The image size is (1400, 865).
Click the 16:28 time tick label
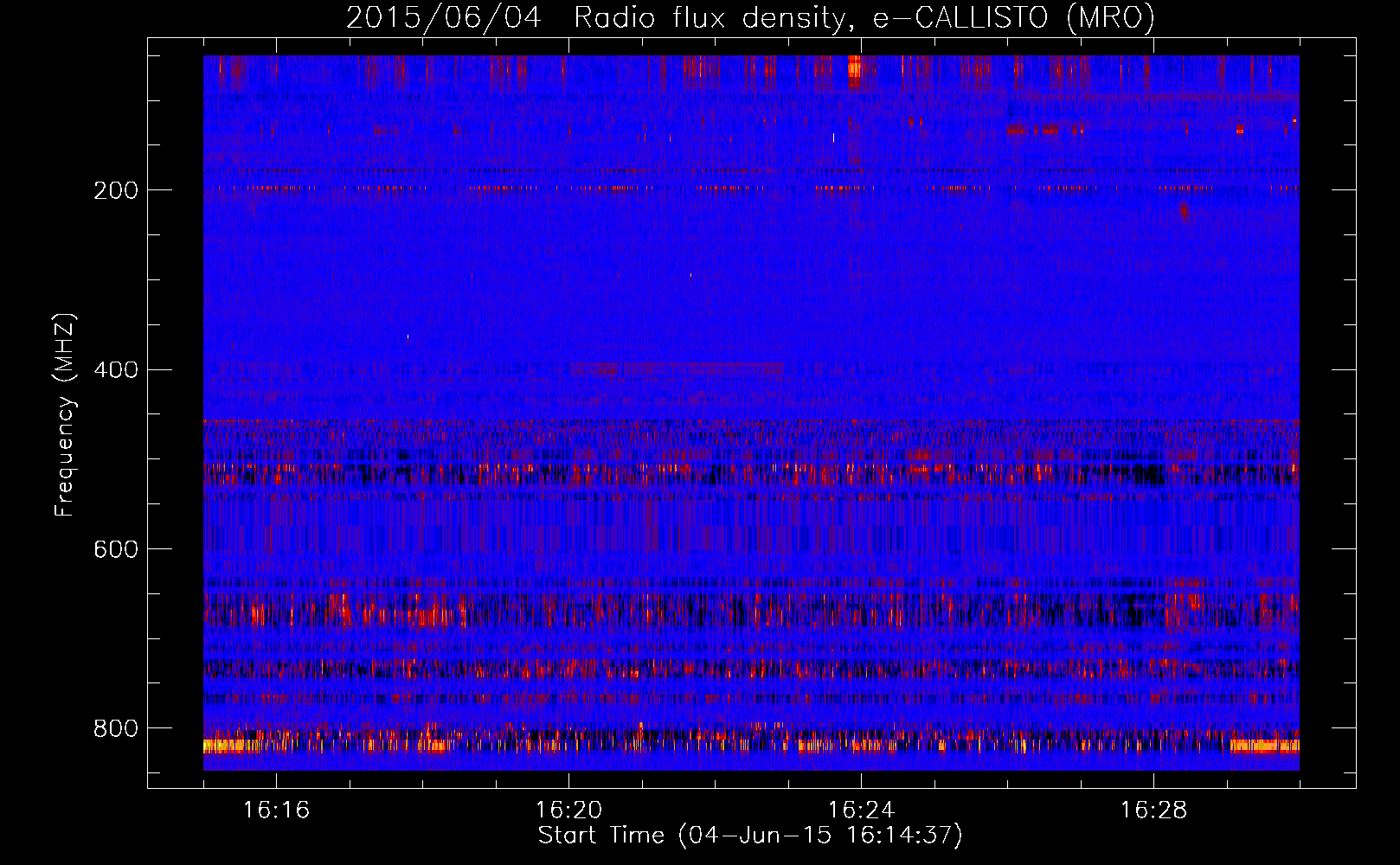click(x=1153, y=811)
